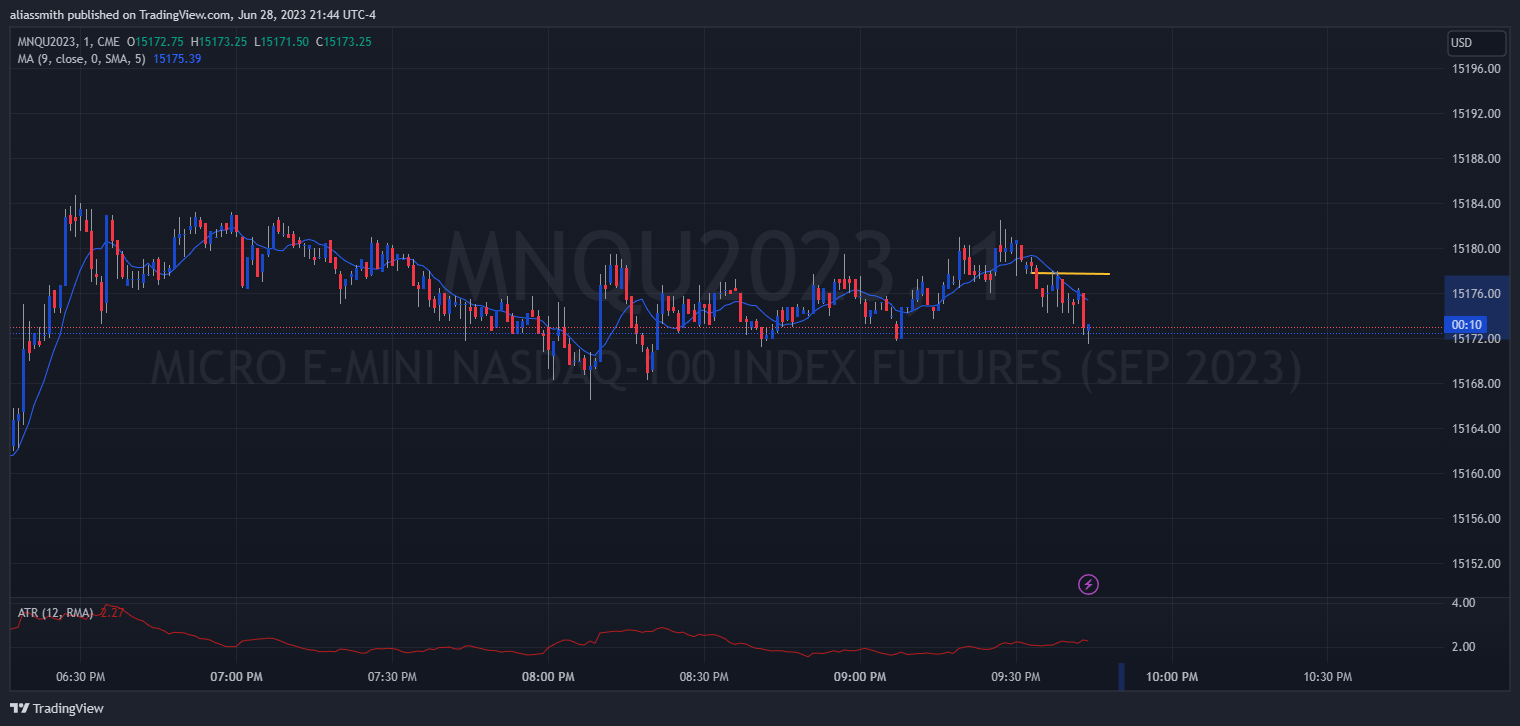Click the ATR value 2.27

(x=111, y=612)
